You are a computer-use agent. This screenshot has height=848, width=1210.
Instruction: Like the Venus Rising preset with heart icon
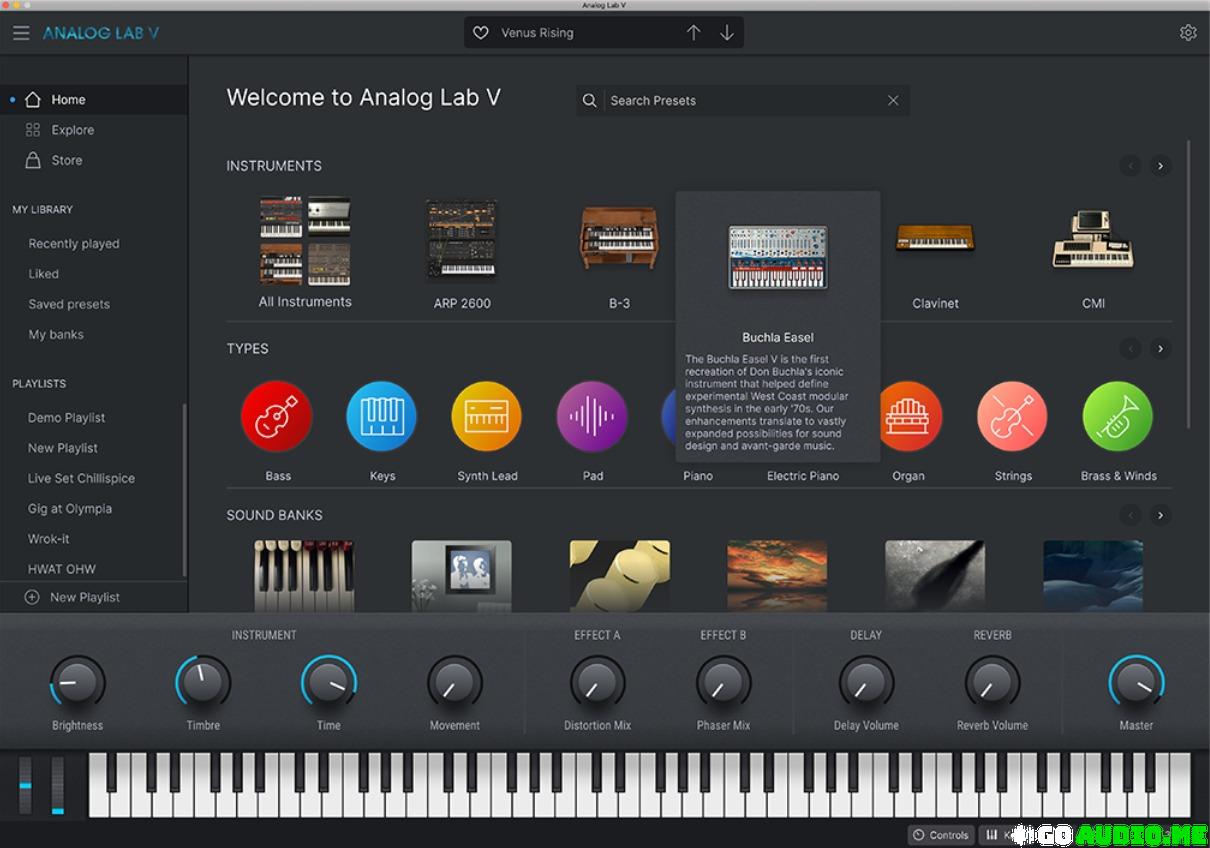pos(480,33)
